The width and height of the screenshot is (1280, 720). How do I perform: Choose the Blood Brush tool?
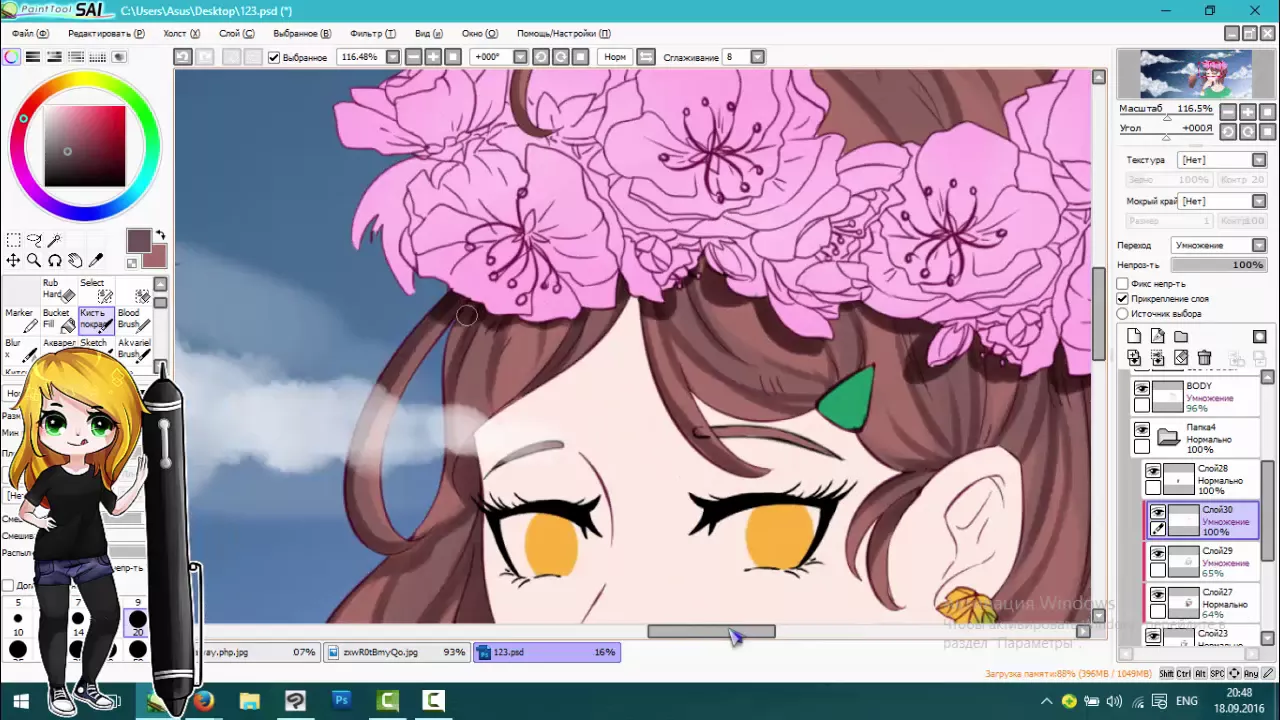134,319
